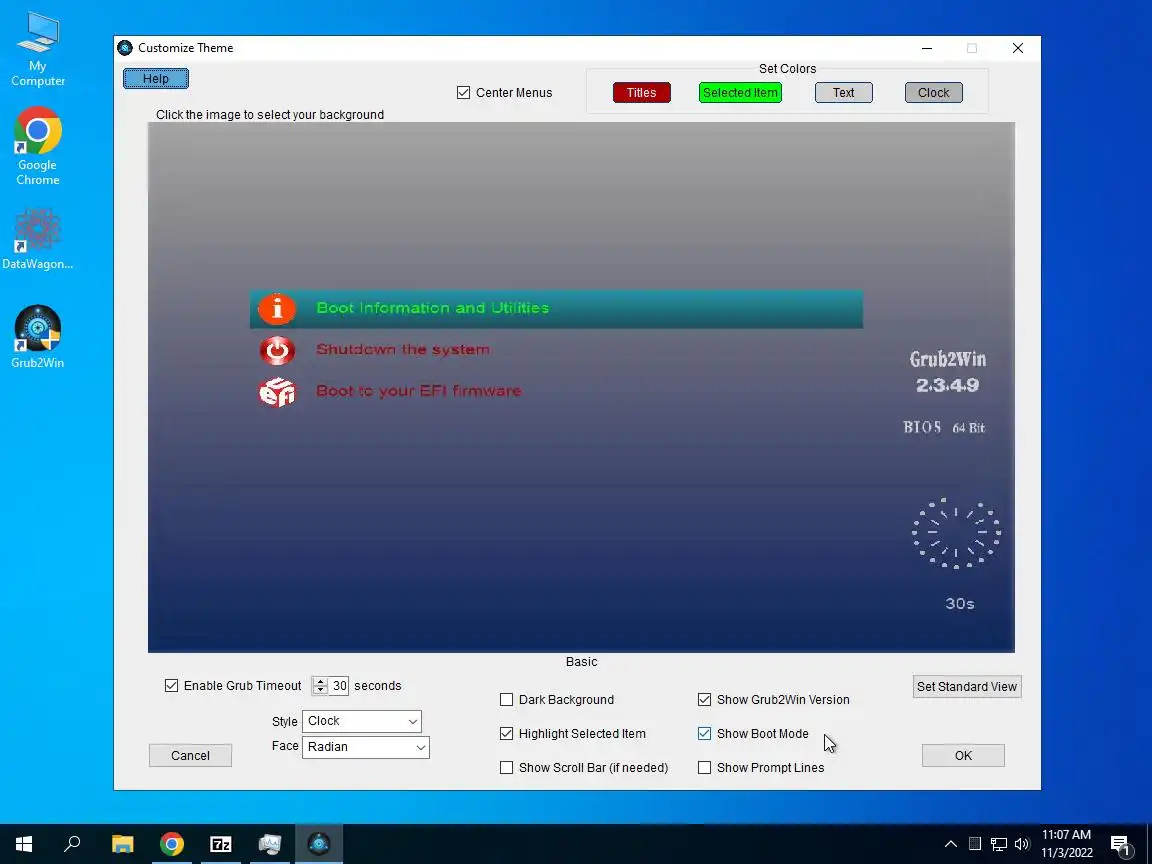Open the taskbar search

(x=72, y=844)
